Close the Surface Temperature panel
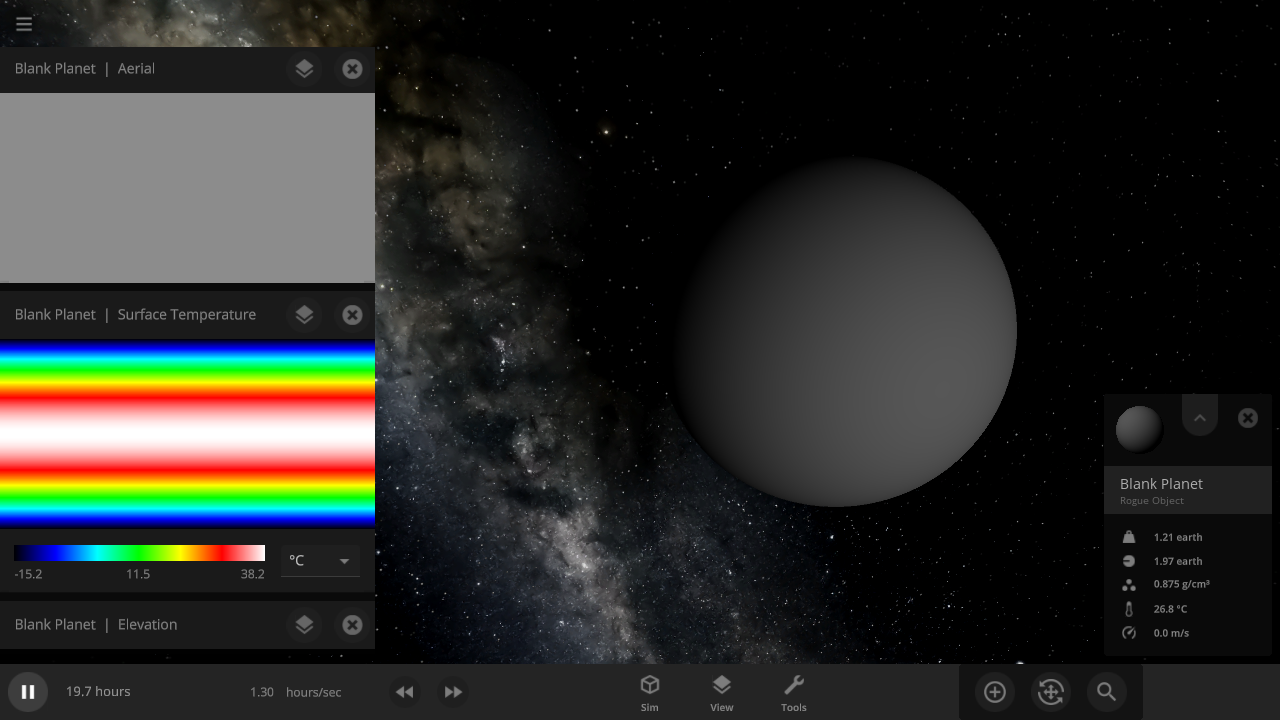Viewport: 1280px width, 720px height. click(352, 315)
